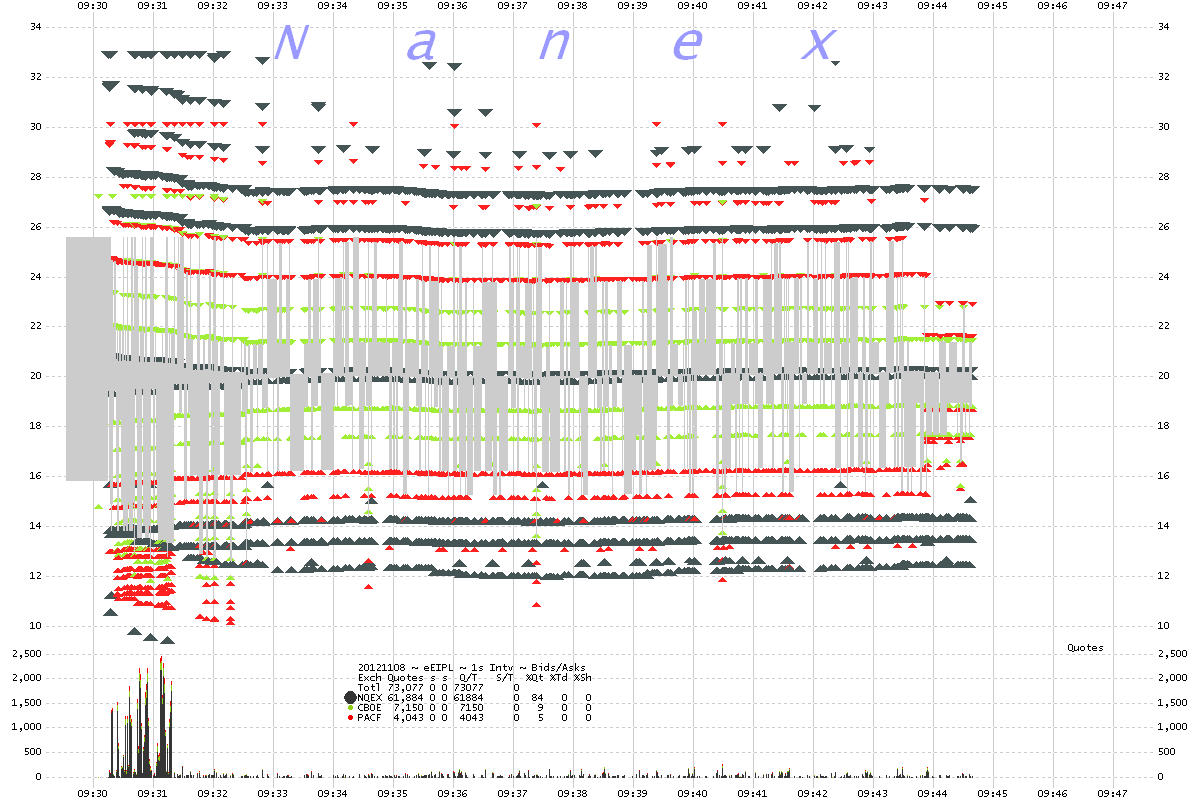This screenshot has width=1200, height=800.
Task: Click the 1,000 label on left volume axis
Action: point(26,727)
